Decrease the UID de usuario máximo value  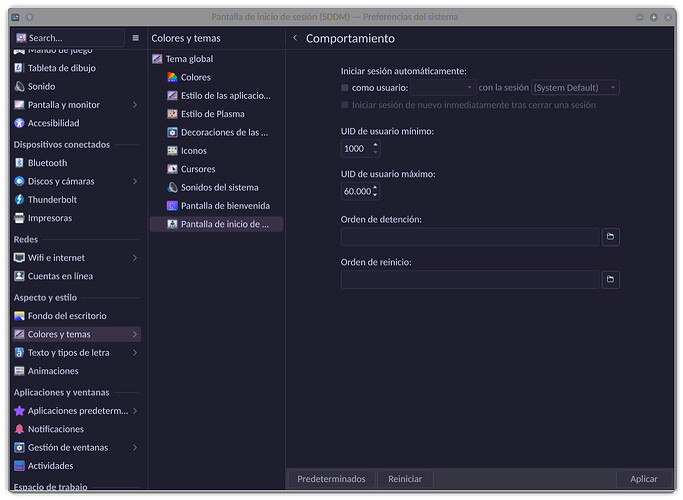pos(376,195)
